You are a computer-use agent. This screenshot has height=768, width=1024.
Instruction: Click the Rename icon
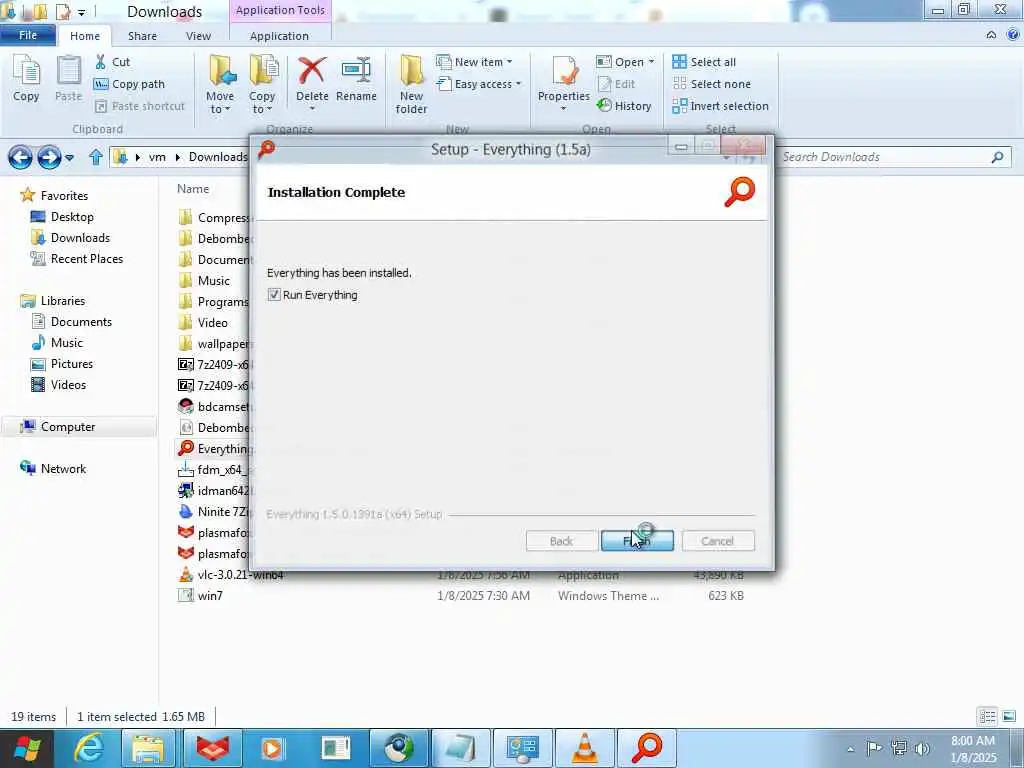(x=357, y=78)
